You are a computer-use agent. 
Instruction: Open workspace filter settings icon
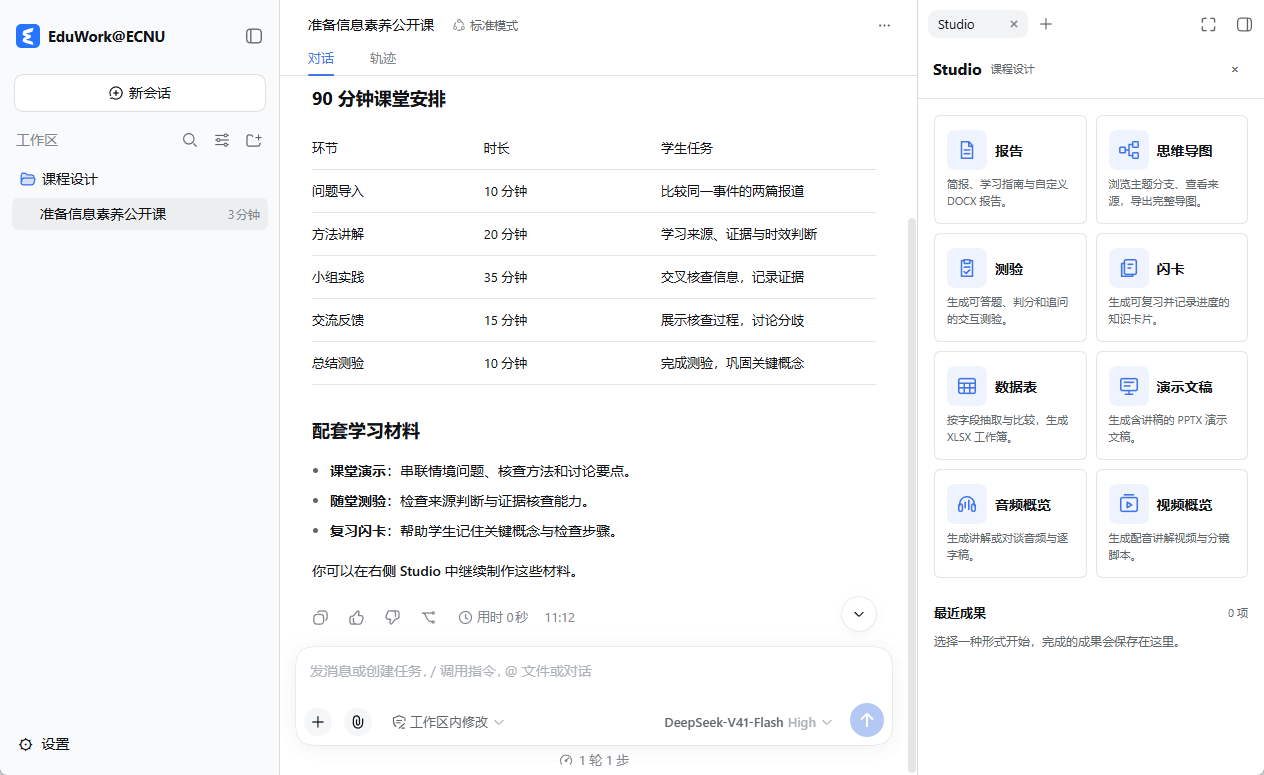tap(222, 141)
